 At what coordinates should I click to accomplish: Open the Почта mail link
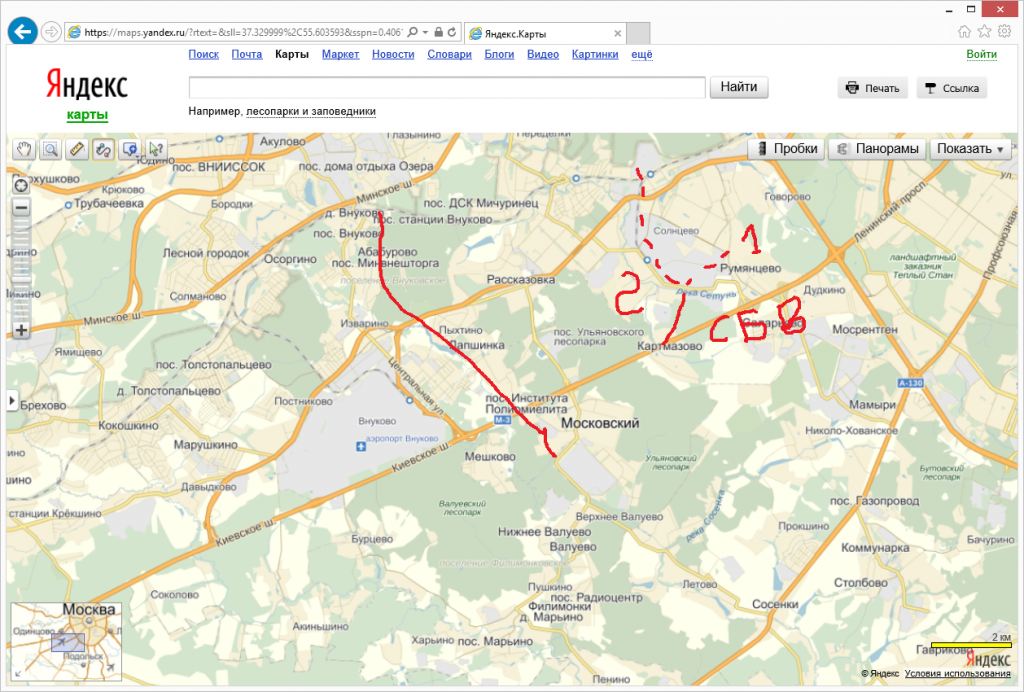coord(247,54)
